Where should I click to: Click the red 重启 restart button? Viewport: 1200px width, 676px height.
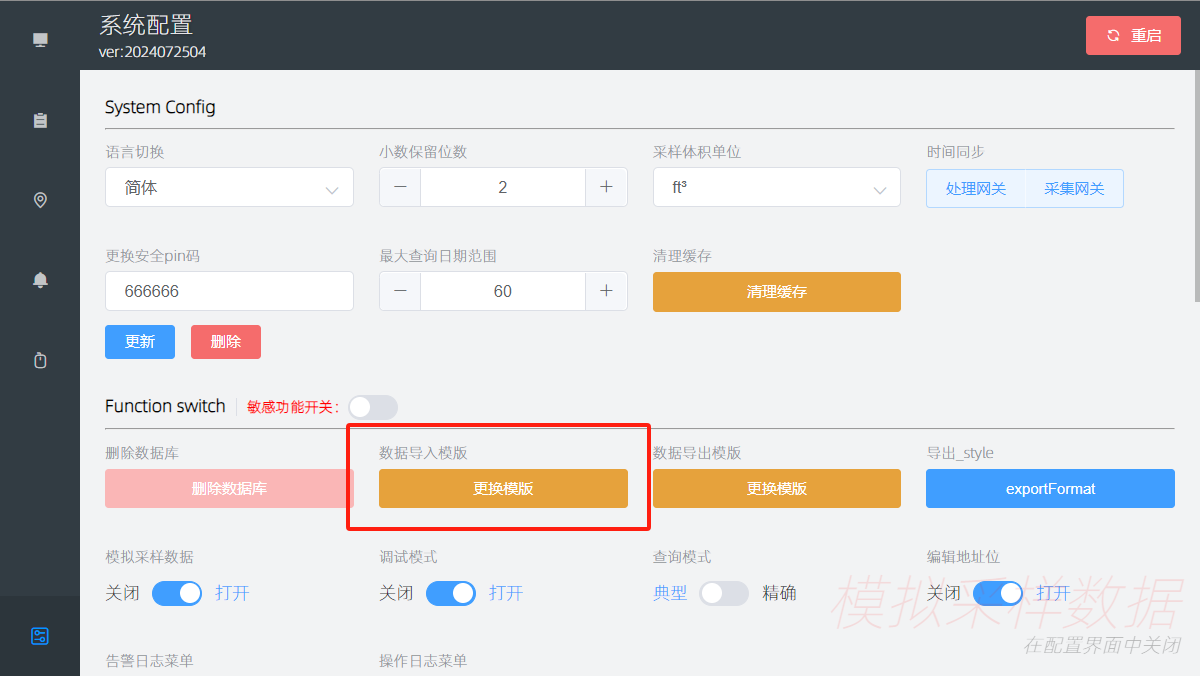(1133, 35)
